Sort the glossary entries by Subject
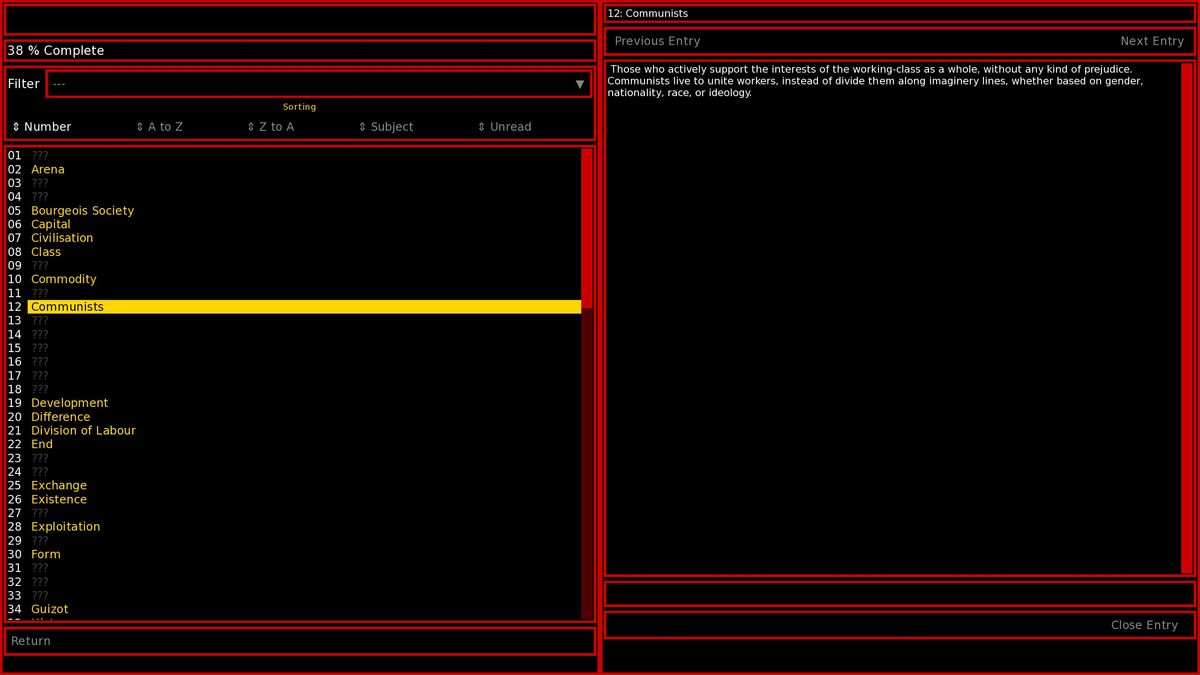The height and width of the screenshot is (675, 1200). pos(386,126)
